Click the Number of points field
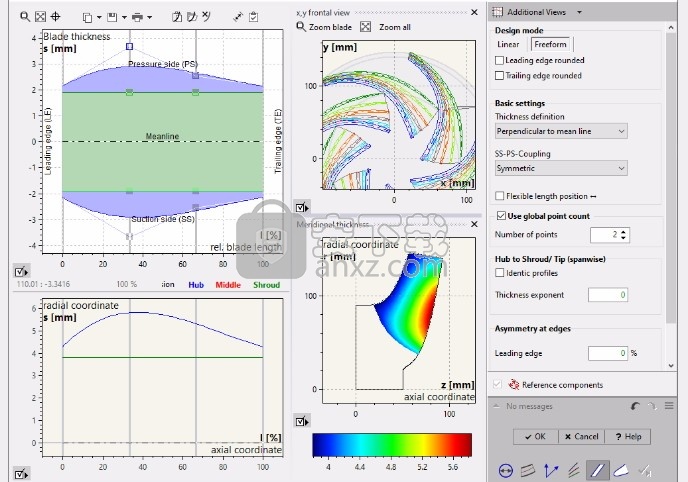Viewport: 688px width, 482px height. [x=605, y=235]
